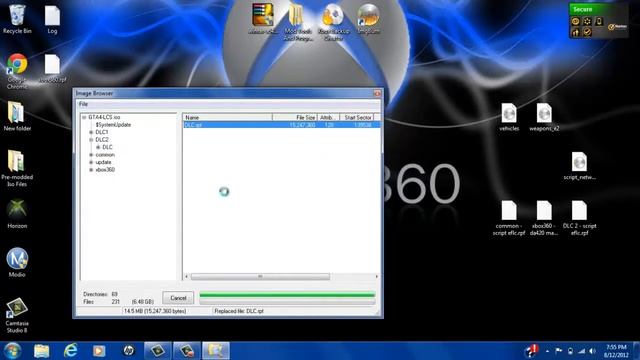Select the weapons_v2 file on the desktop
The height and width of the screenshot is (360, 640).
pos(544,117)
